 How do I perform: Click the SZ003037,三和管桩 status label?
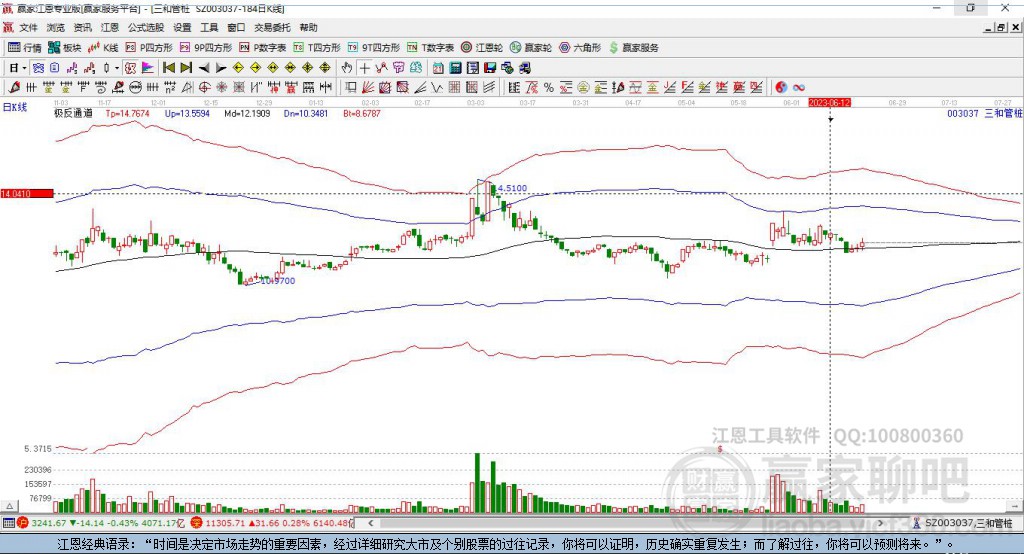tap(963, 523)
